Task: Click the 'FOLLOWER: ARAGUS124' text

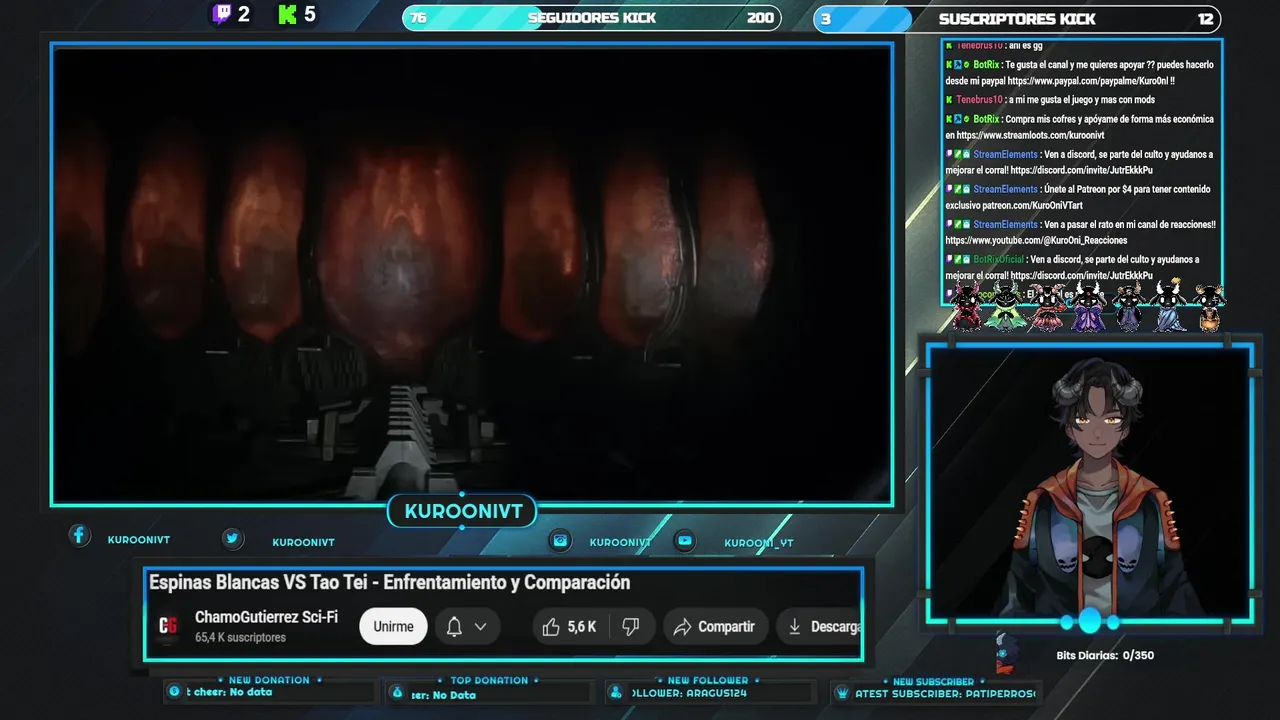Action: [691, 693]
